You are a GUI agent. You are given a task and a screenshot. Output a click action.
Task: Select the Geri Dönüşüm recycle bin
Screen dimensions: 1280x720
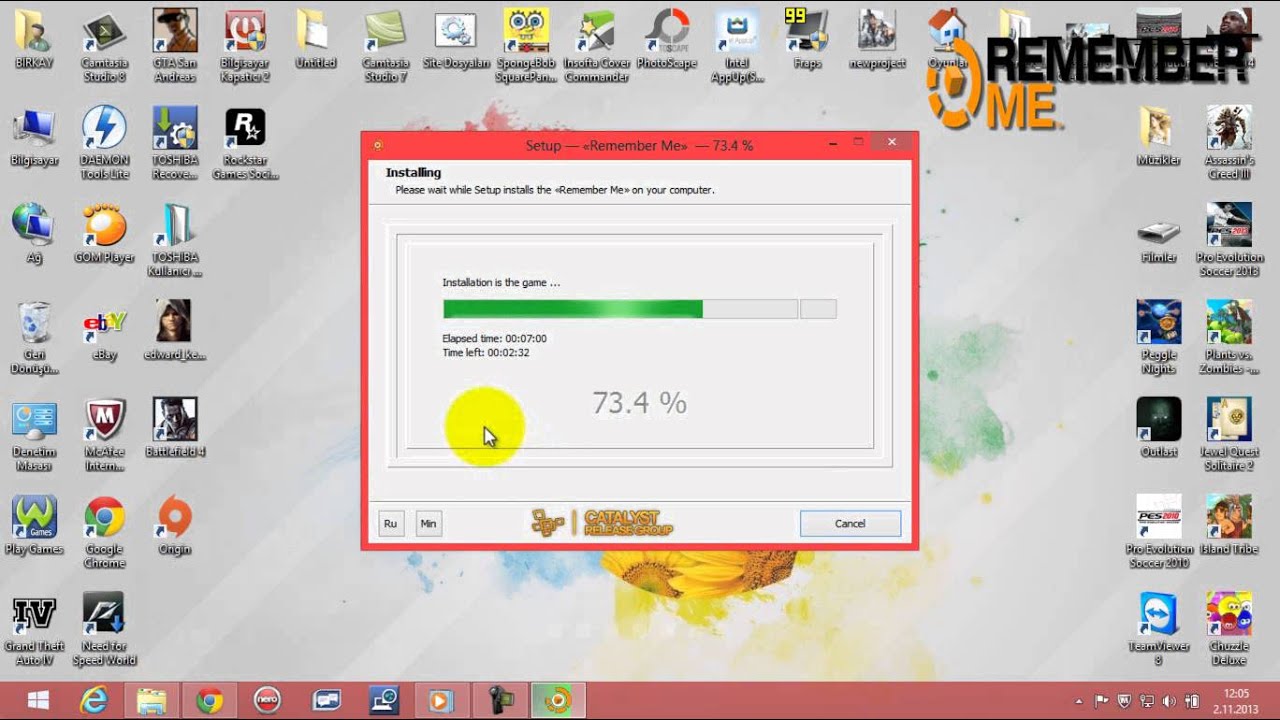34,337
